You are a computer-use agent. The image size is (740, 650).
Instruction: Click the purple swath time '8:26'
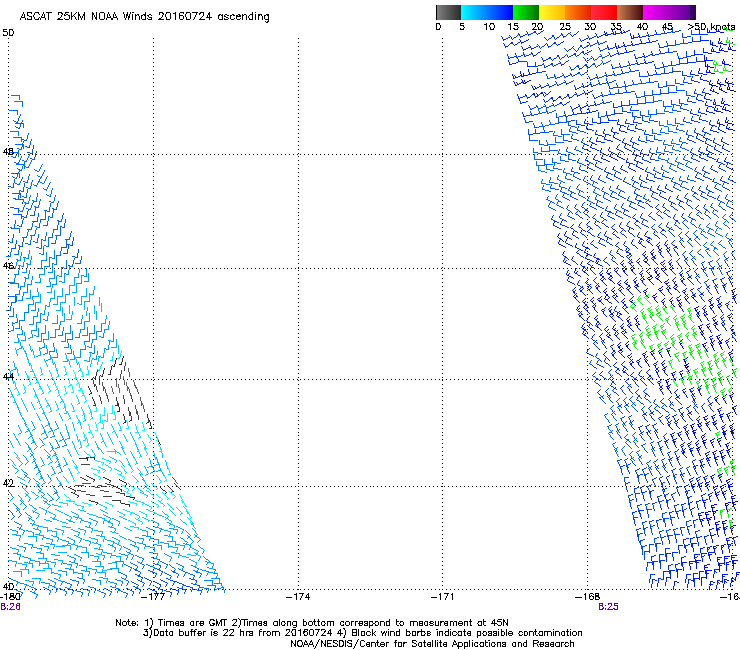coord(10,607)
